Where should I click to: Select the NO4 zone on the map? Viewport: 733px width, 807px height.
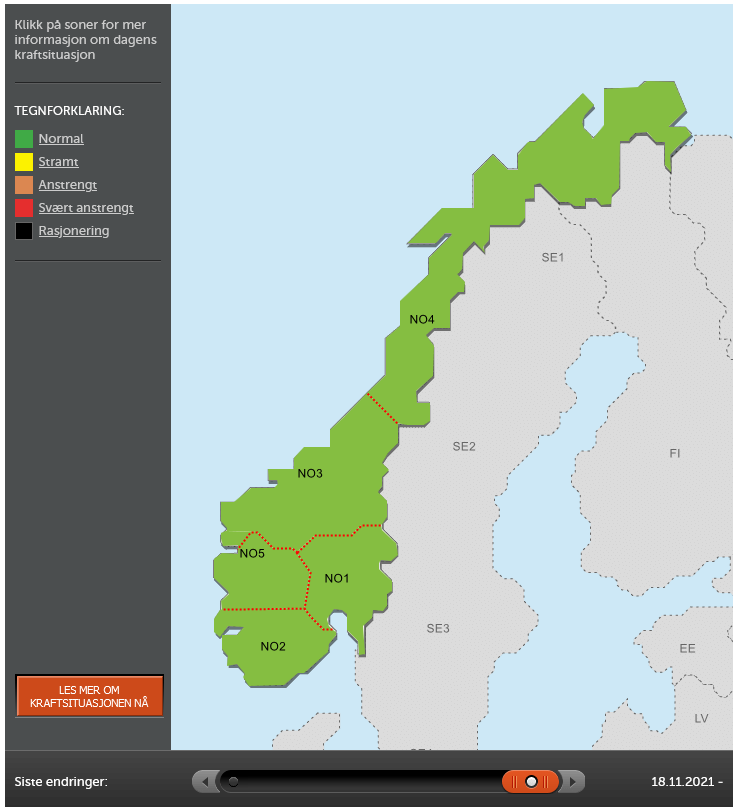tap(422, 320)
